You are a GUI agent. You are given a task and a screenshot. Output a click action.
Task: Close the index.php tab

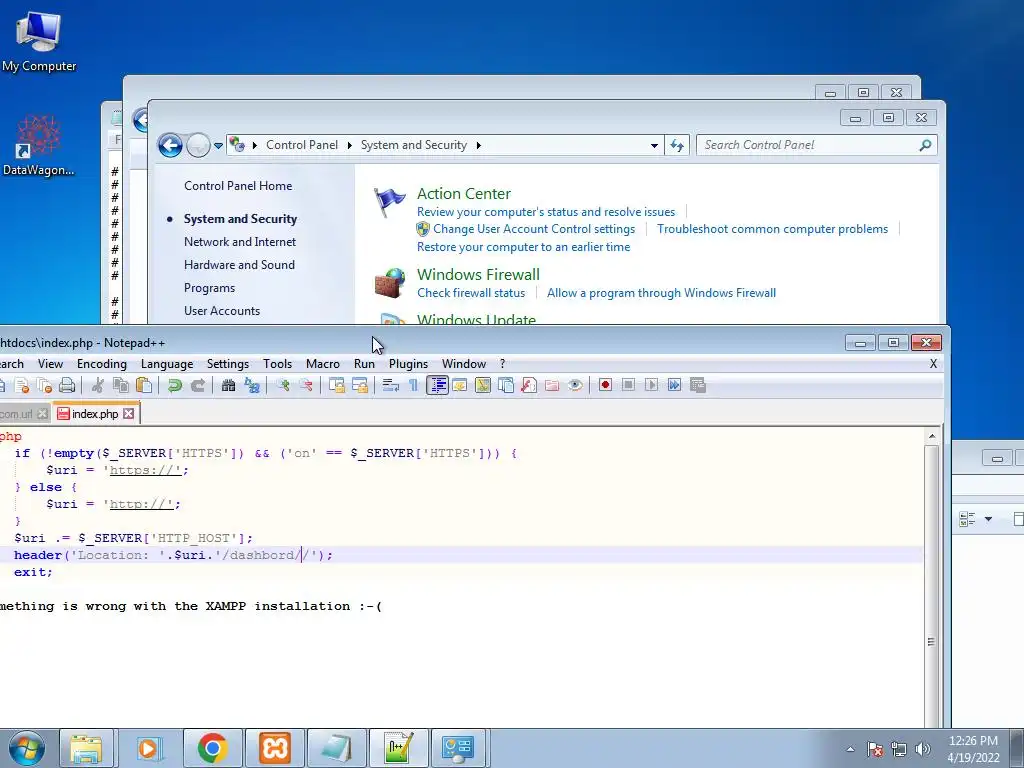(129, 413)
